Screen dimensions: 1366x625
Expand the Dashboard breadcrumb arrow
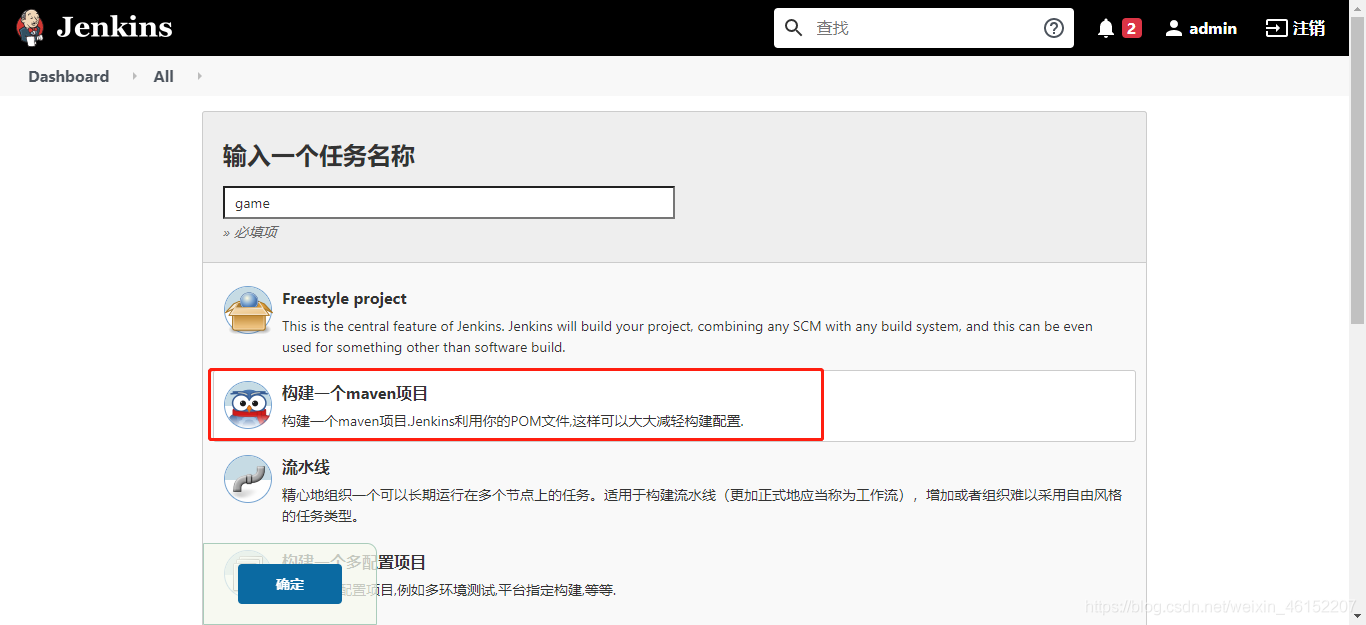[134, 76]
